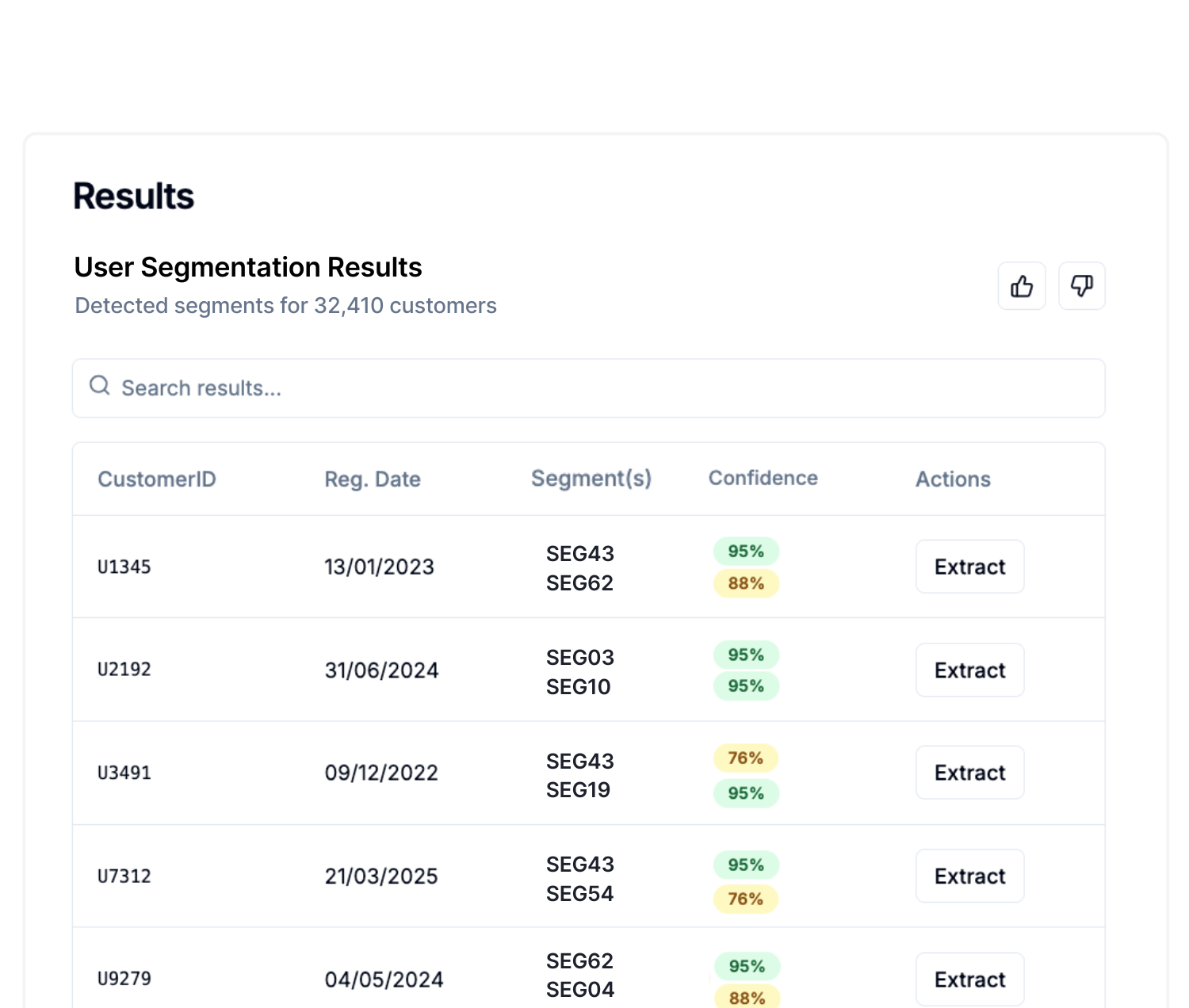
Task: Open the Segment(s) column header
Action: (591, 478)
